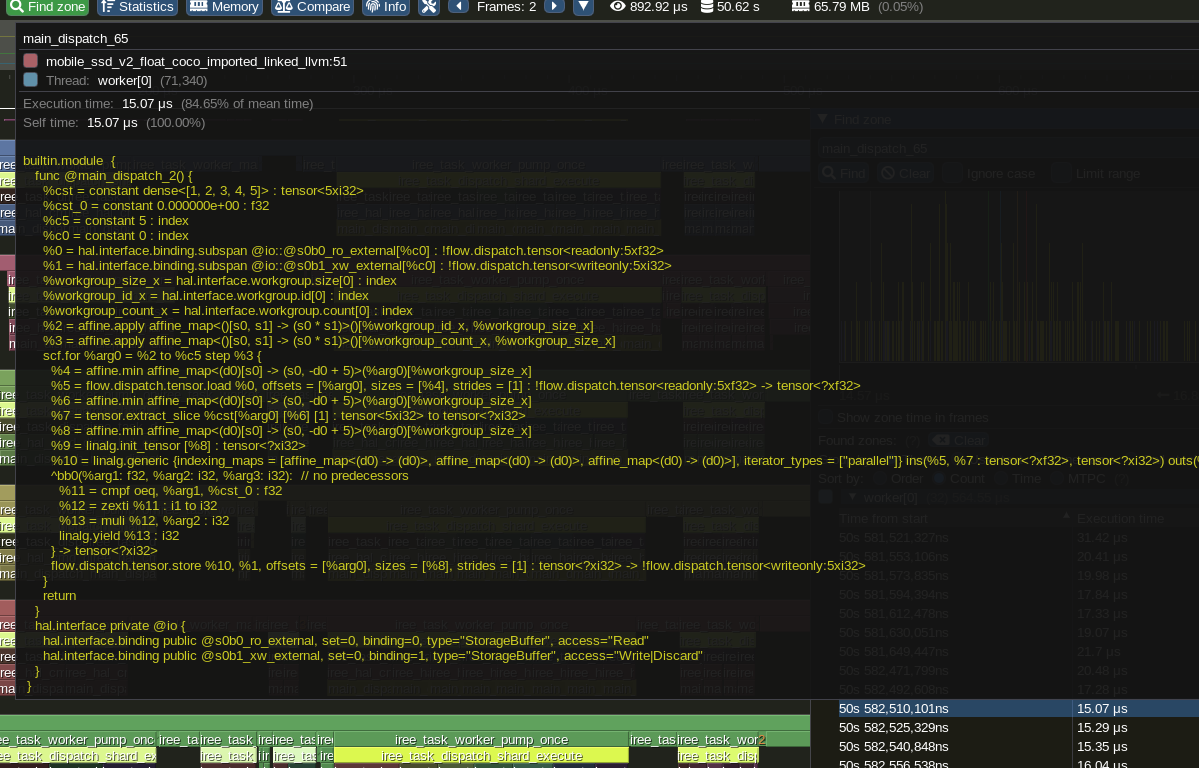Open the frame set dropdown arrow
Viewport: 1199px width, 768px height.
point(583,7)
